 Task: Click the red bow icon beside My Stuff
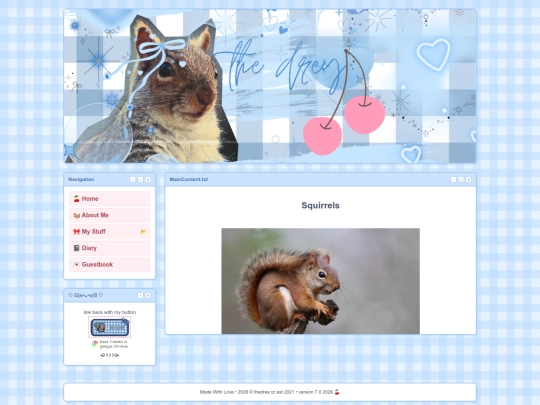(76, 232)
